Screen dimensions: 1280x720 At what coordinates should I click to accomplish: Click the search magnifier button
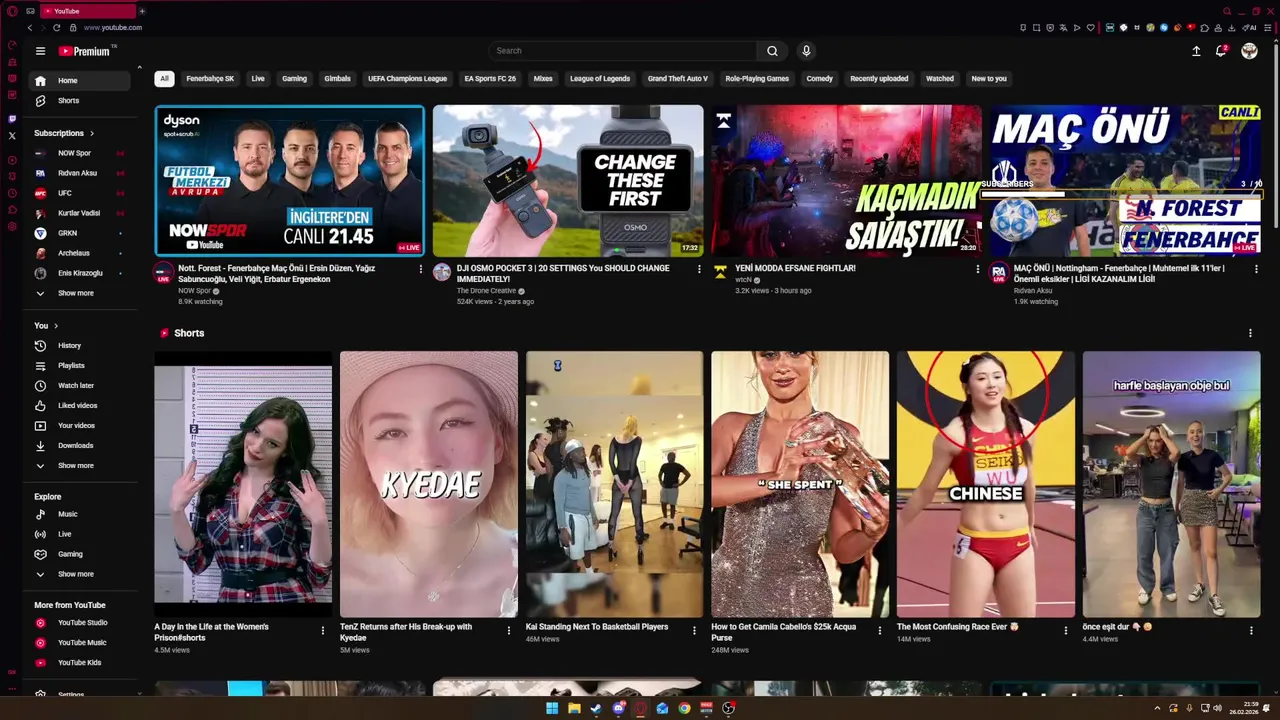[x=772, y=51]
